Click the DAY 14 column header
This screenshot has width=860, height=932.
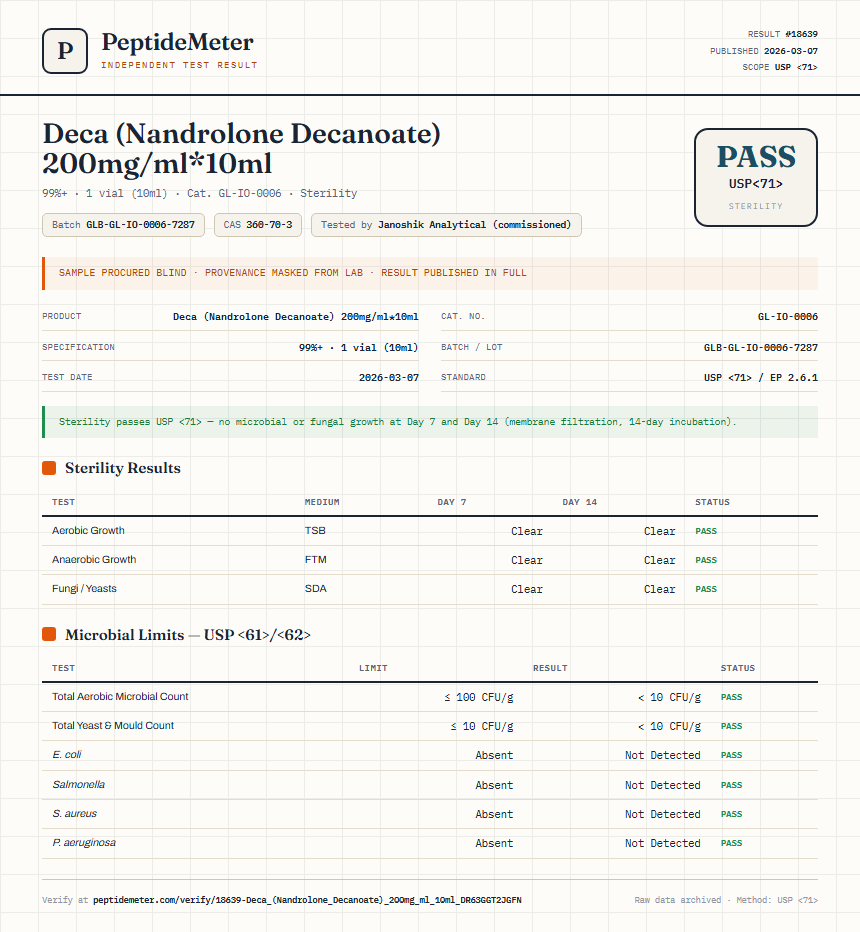(x=579, y=502)
